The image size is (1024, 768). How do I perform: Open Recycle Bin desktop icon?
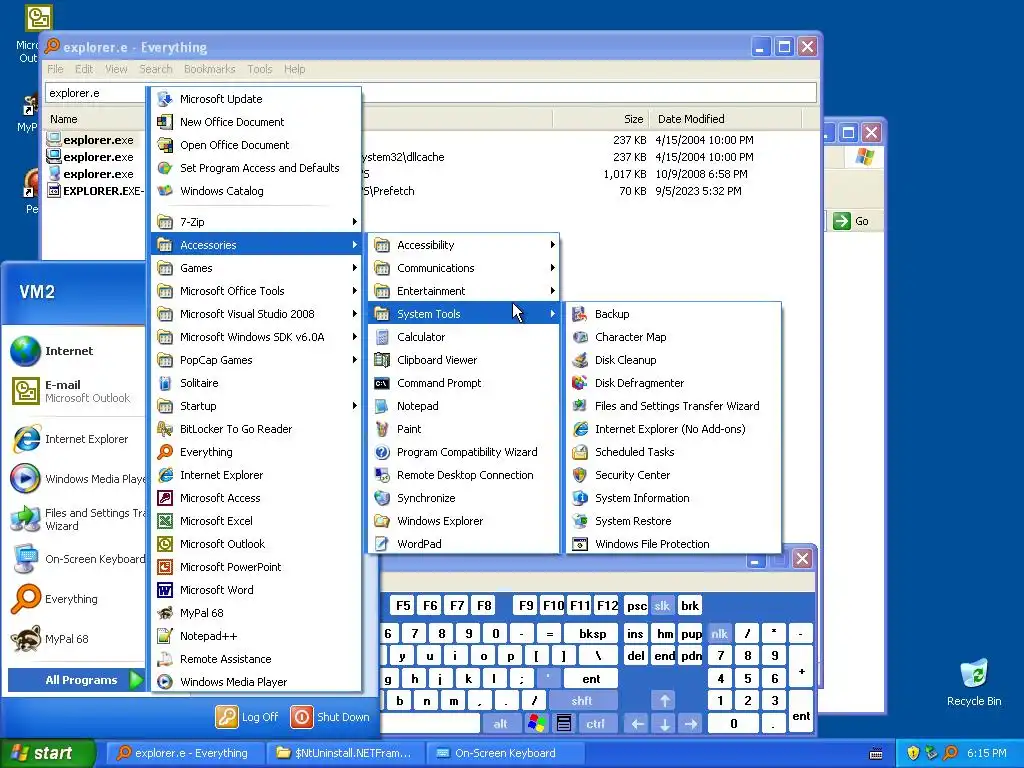pos(974,683)
